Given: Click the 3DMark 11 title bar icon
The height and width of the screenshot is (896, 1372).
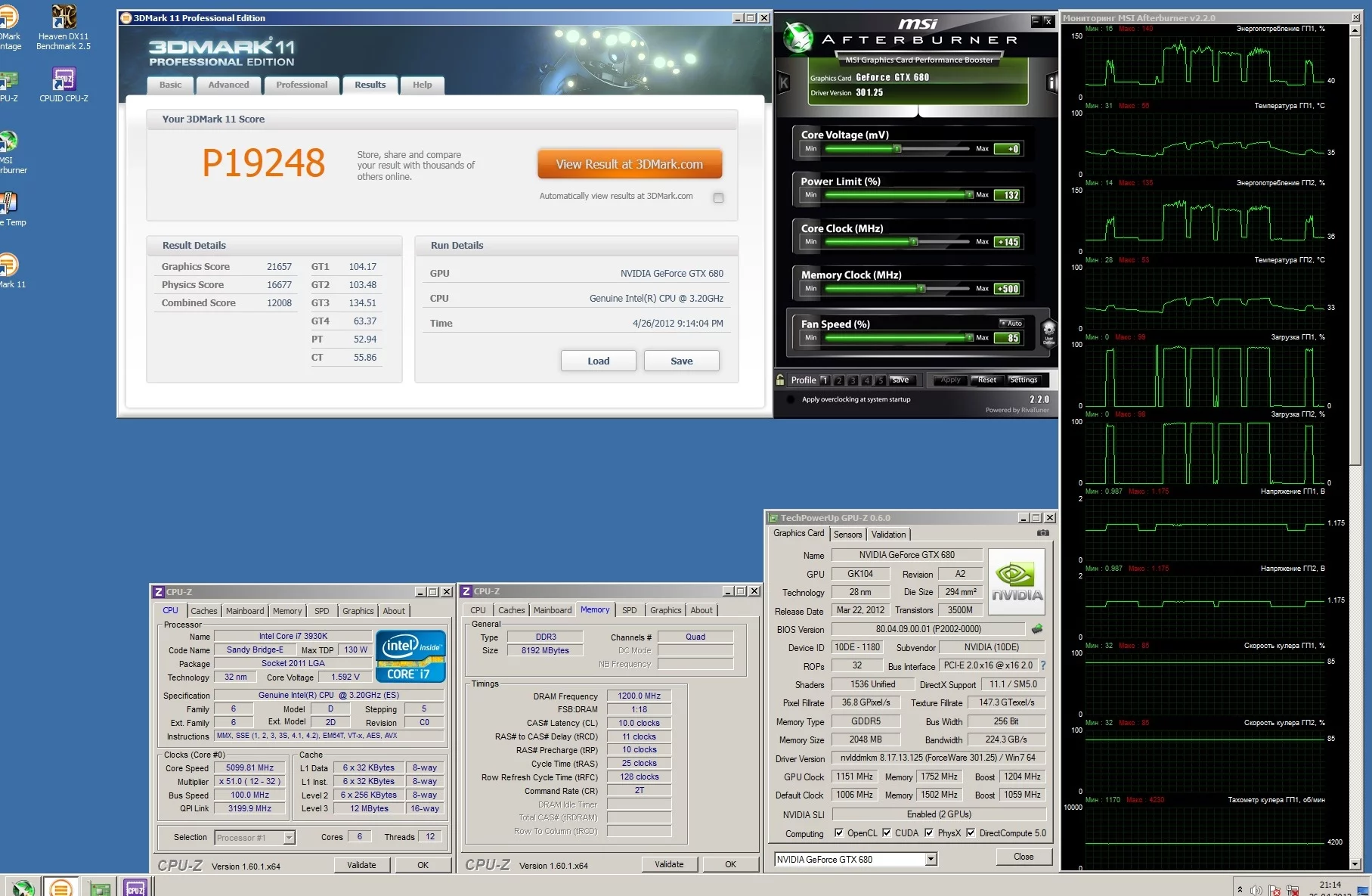Looking at the screenshot, I should click(126, 18).
